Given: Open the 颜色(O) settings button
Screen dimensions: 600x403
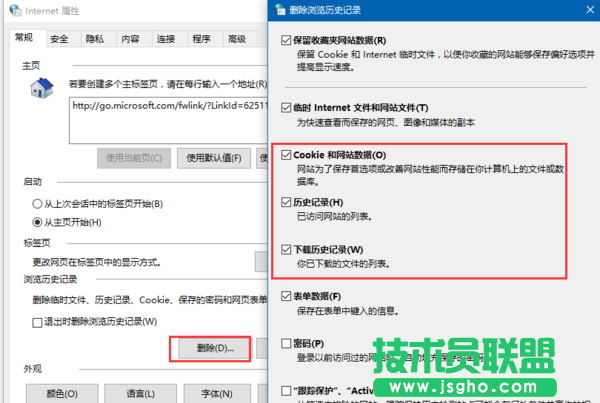Looking at the screenshot, I should [x=62, y=393].
